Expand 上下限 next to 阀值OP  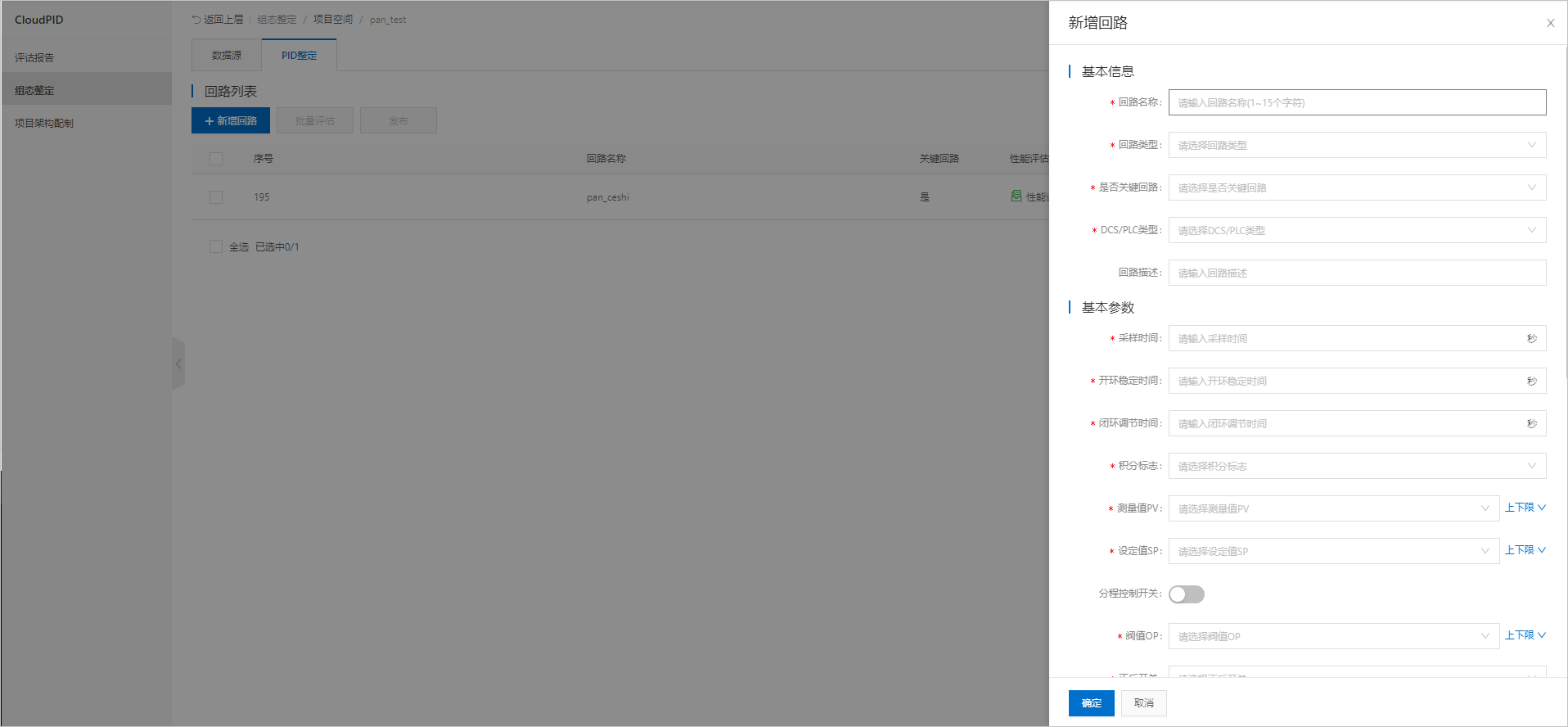coord(1525,635)
